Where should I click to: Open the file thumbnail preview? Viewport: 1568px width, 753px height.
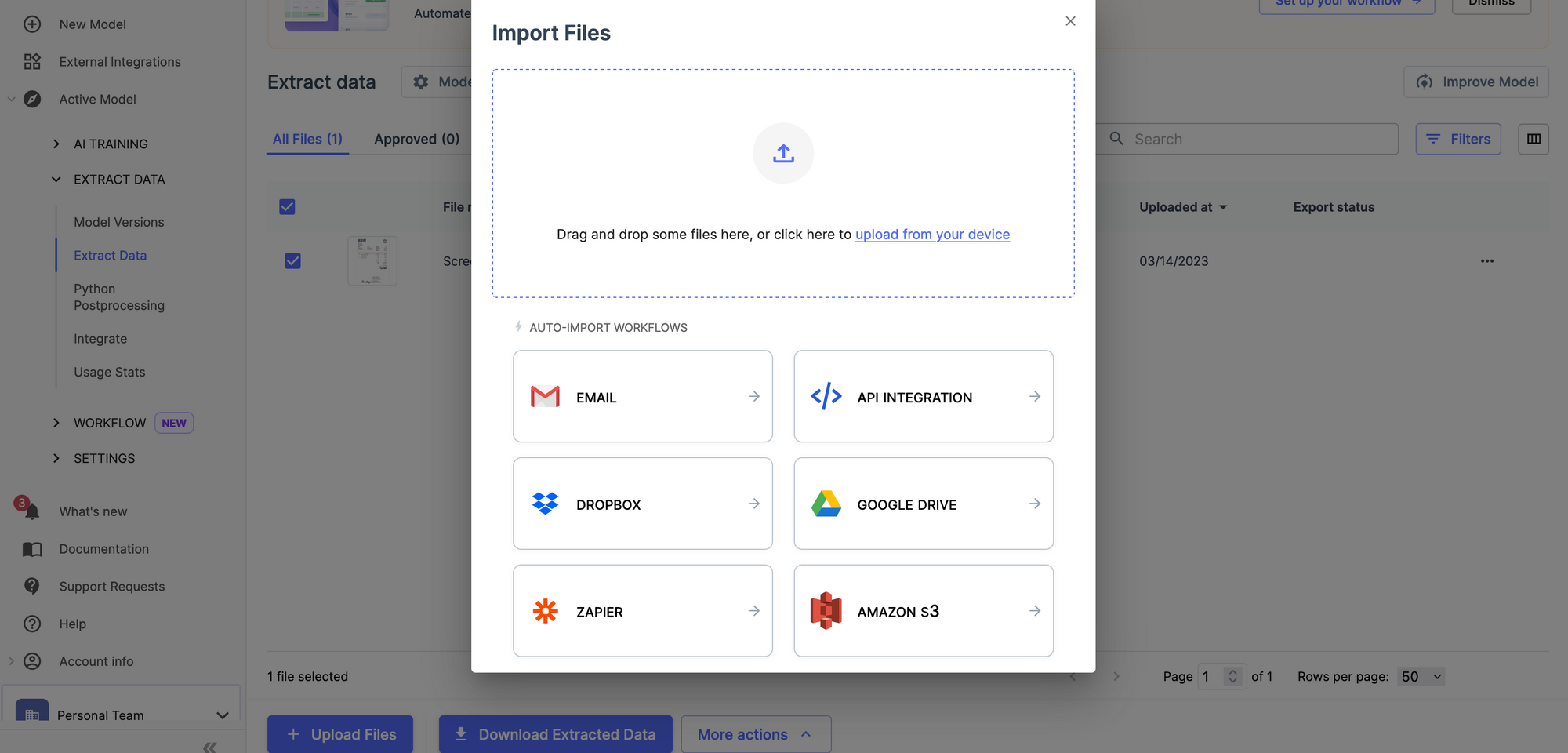pyautogui.click(x=372, y=261)
